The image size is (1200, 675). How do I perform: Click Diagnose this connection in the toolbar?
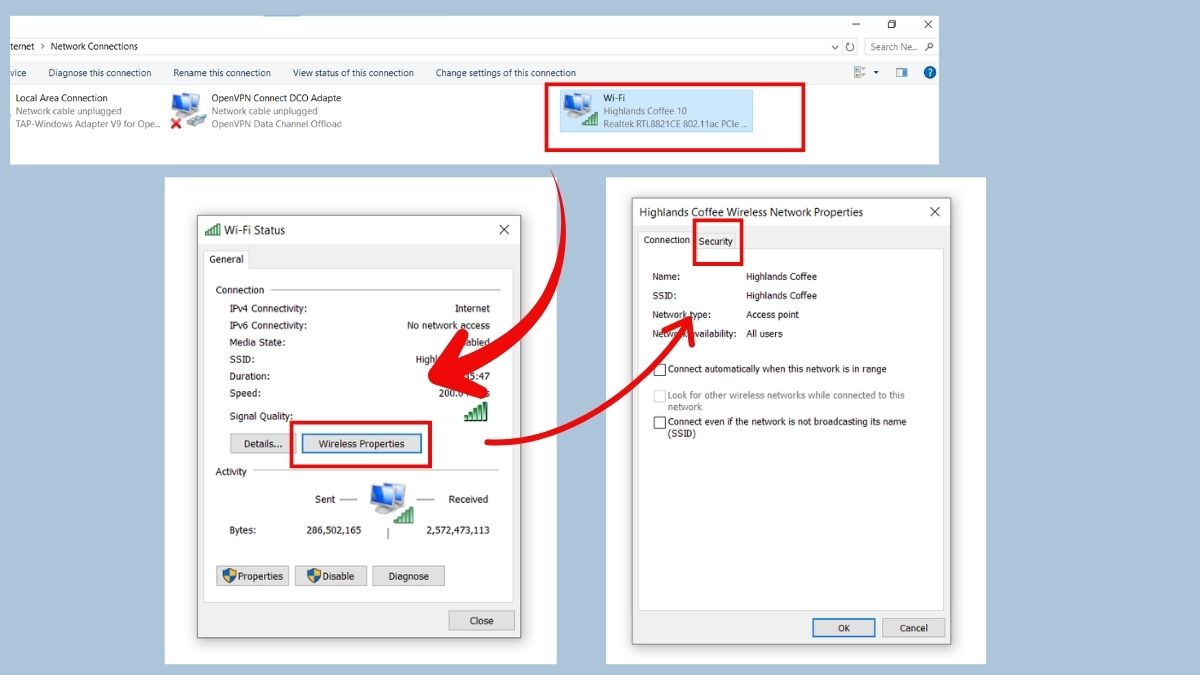click(x=100, y=73)
